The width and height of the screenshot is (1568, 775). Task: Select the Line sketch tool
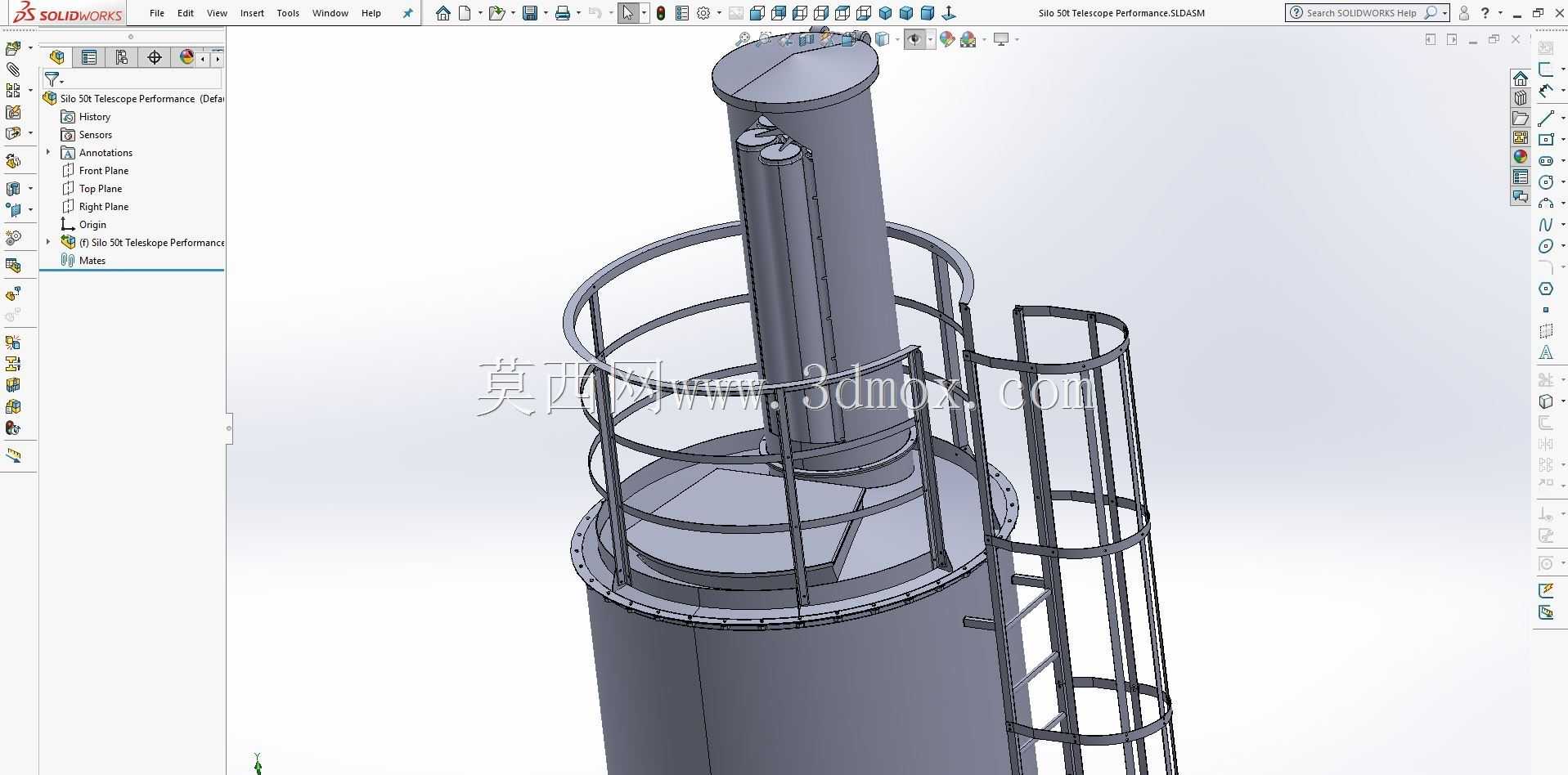[1545, 119]
